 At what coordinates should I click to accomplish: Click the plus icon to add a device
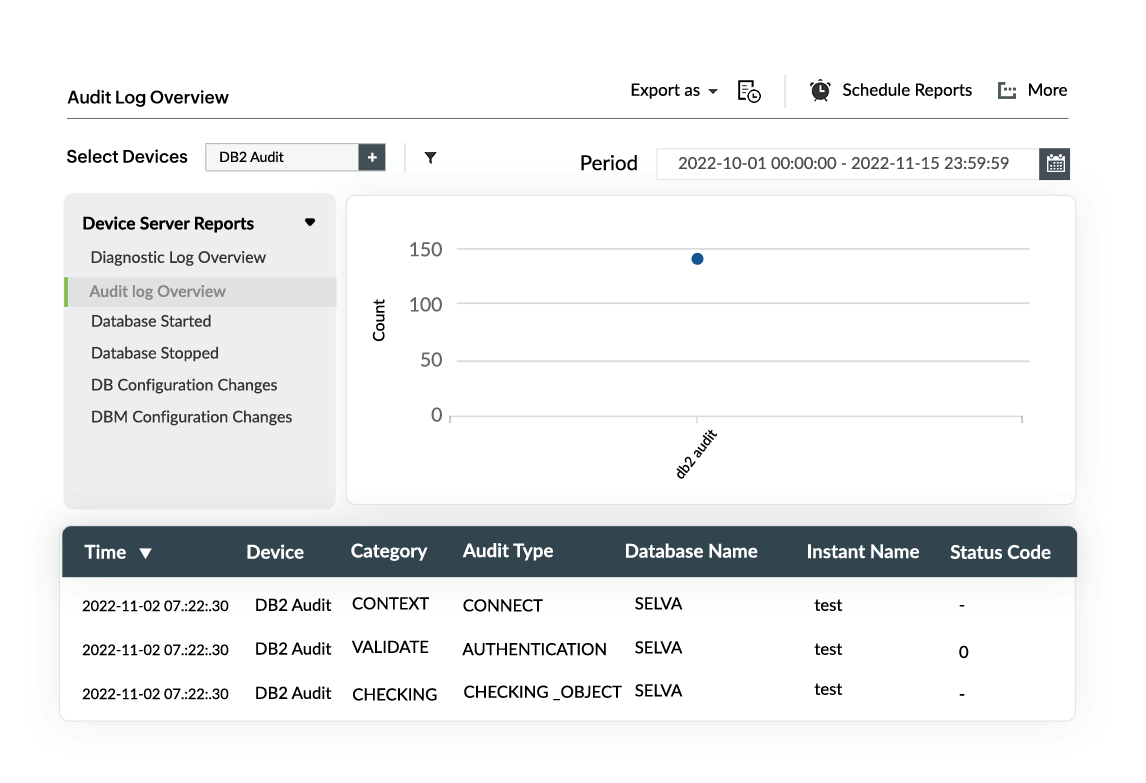pyautogui.click(x=372, y=157)
